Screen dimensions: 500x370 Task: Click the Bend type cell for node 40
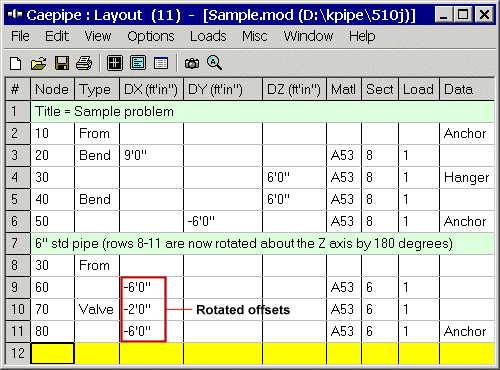pos(97,199)
